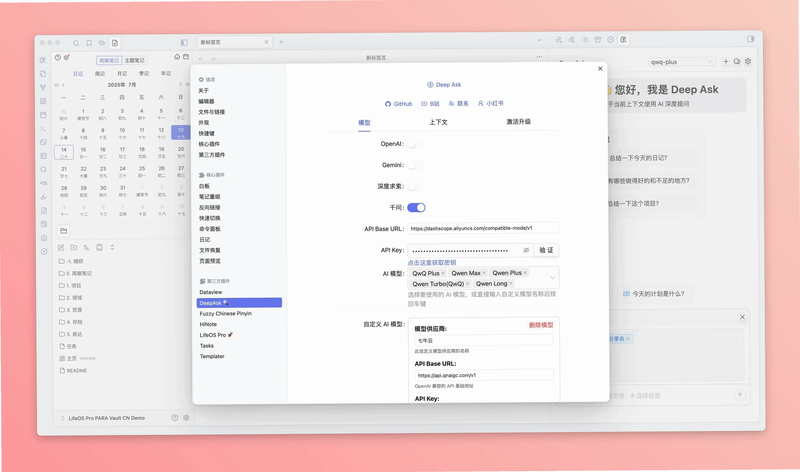800x472 pixels.
Task: Click the home icon above the calendar
Action: (177, 57)
